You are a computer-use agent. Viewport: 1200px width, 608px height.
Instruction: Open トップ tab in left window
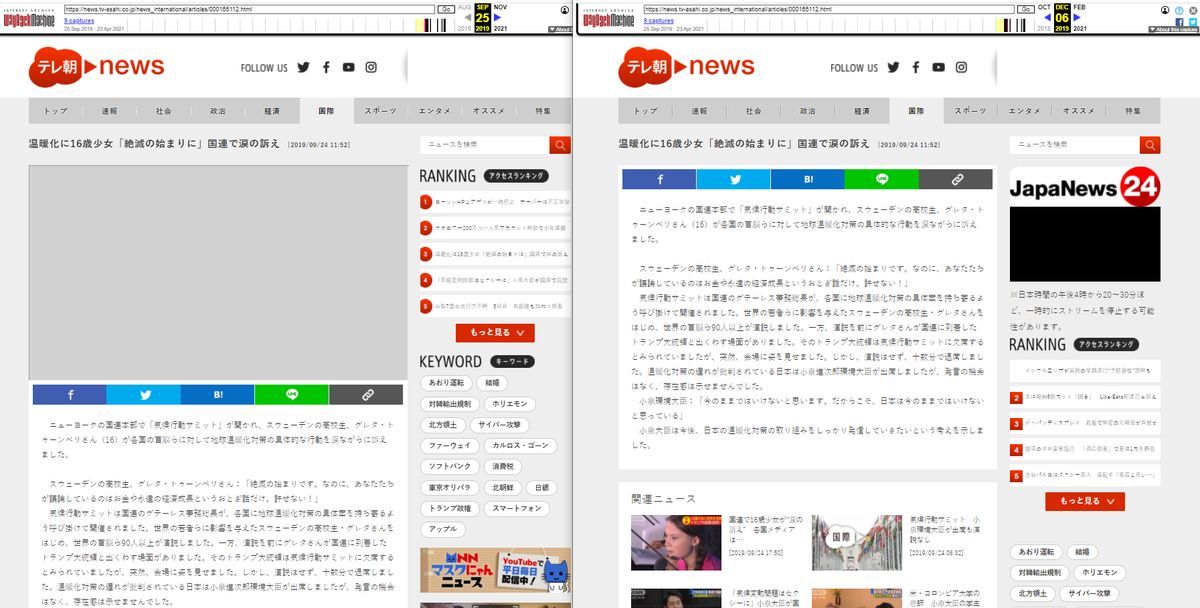click(x=56, y=111)
